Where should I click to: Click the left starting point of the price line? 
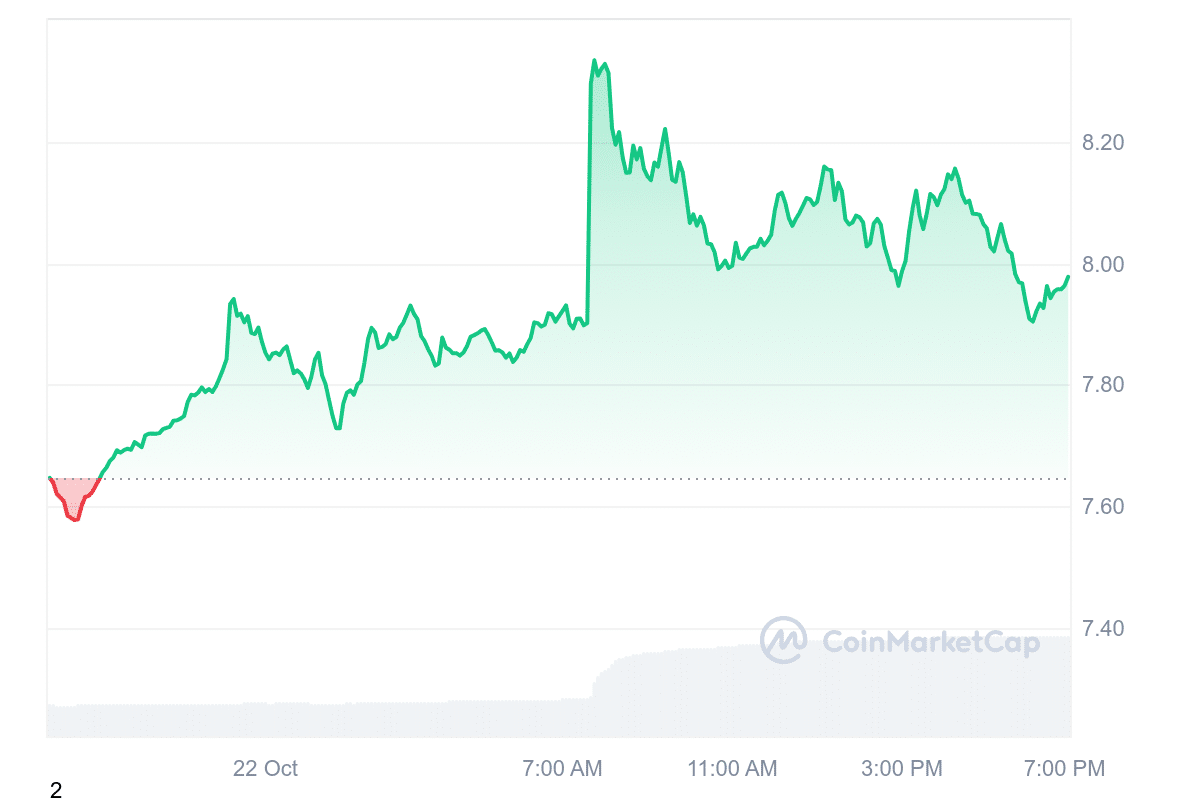click(x=49, y=478)
